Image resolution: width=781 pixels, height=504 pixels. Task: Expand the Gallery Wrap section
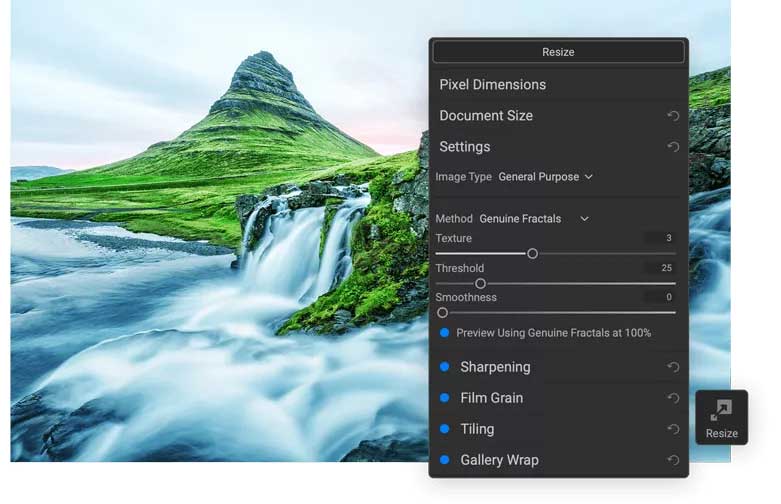(500, 460)
